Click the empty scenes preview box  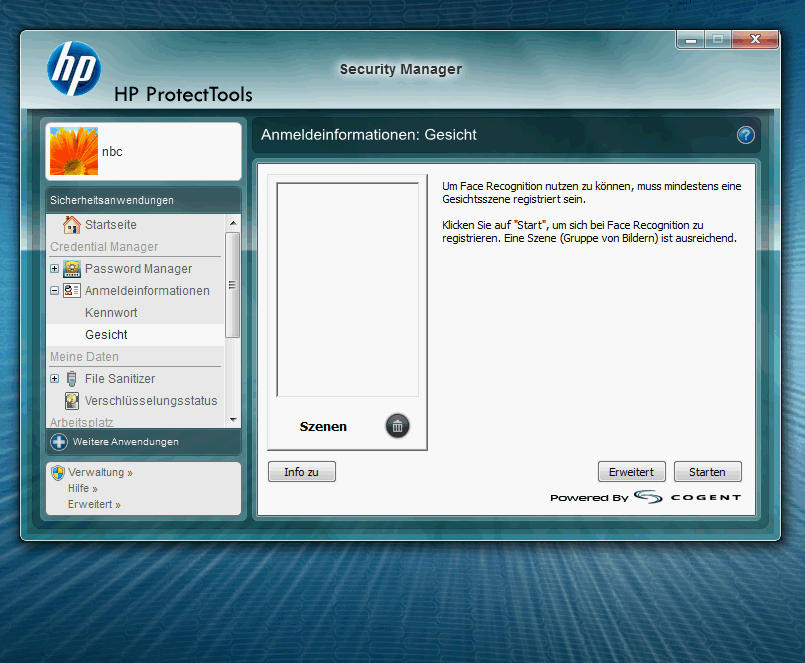(348, 290)
